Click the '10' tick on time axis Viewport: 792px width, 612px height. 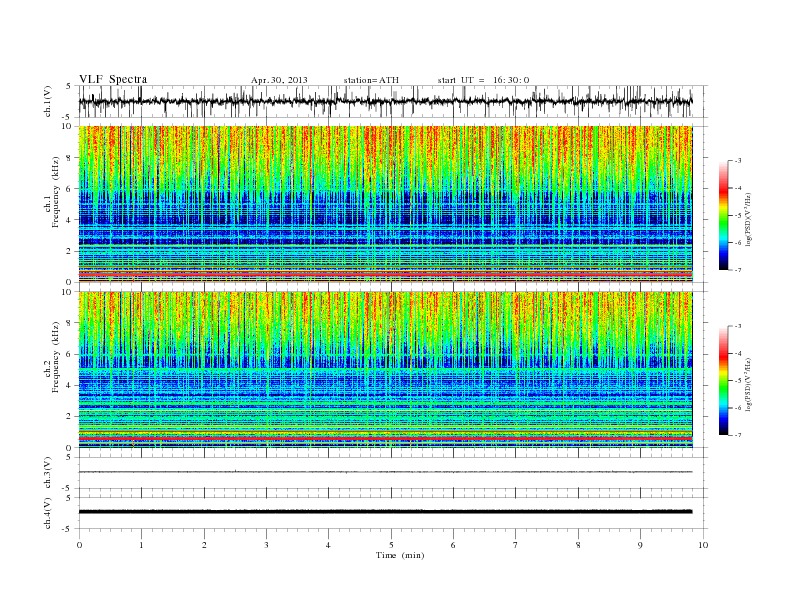pos(703,545)
